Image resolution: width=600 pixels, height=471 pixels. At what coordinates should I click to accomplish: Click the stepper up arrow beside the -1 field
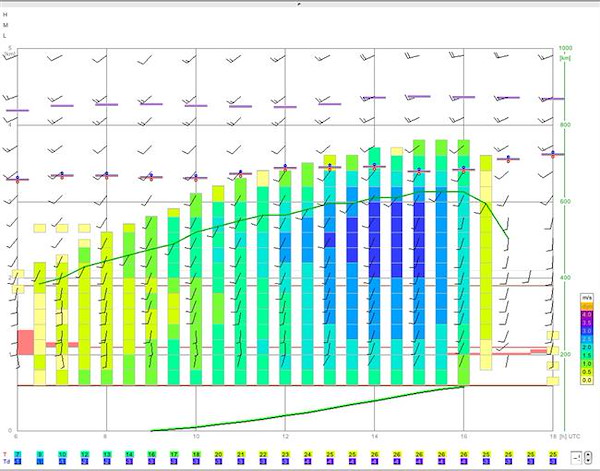(588, 455)
